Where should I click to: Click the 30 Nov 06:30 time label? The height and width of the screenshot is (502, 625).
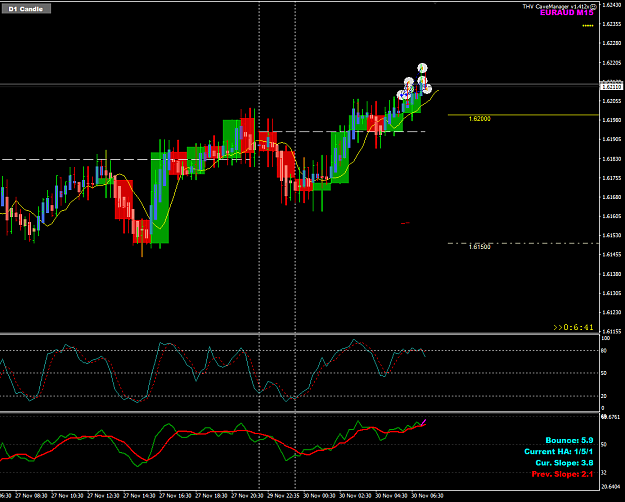pos(427,496)
